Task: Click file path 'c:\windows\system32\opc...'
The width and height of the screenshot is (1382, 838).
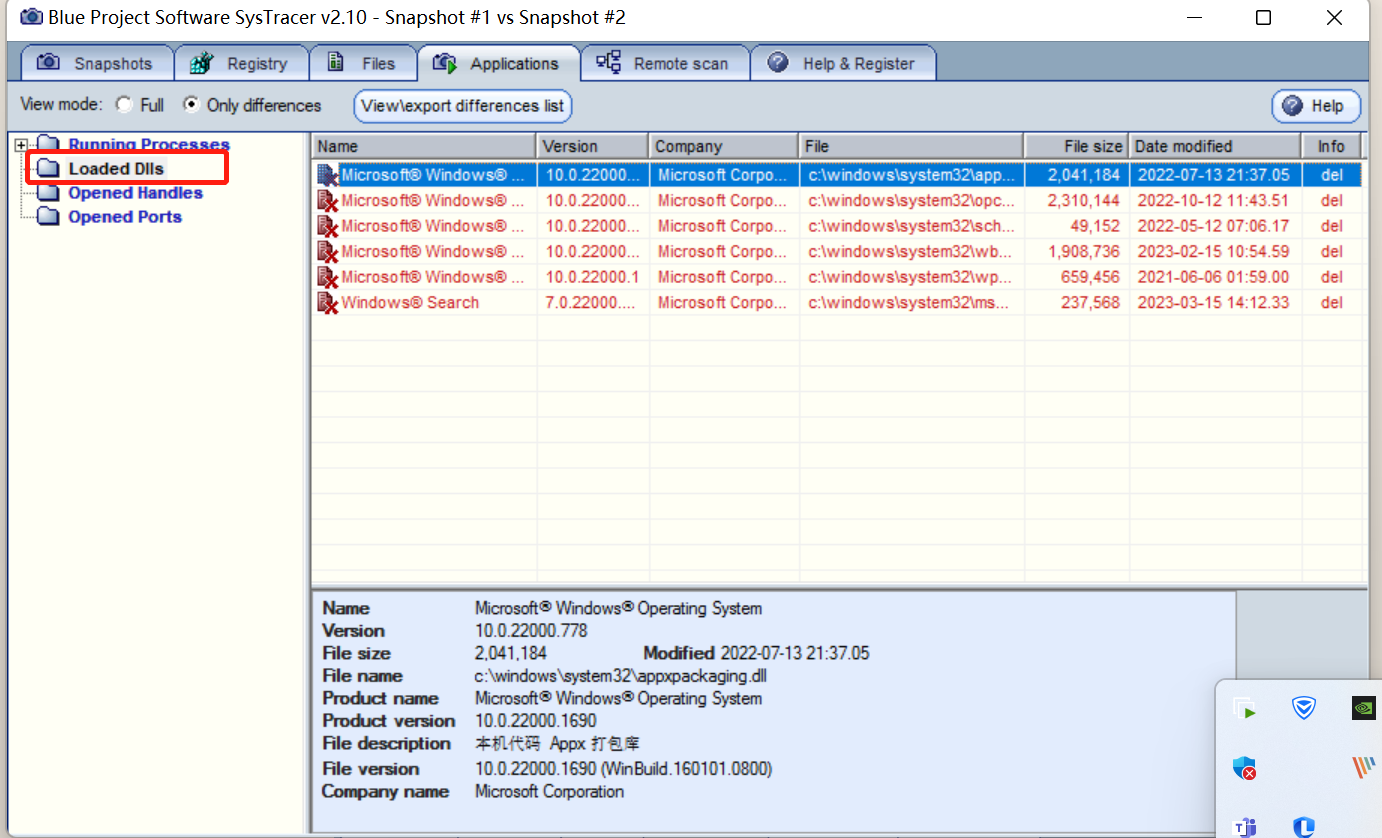Action: [x=912, y=201]
